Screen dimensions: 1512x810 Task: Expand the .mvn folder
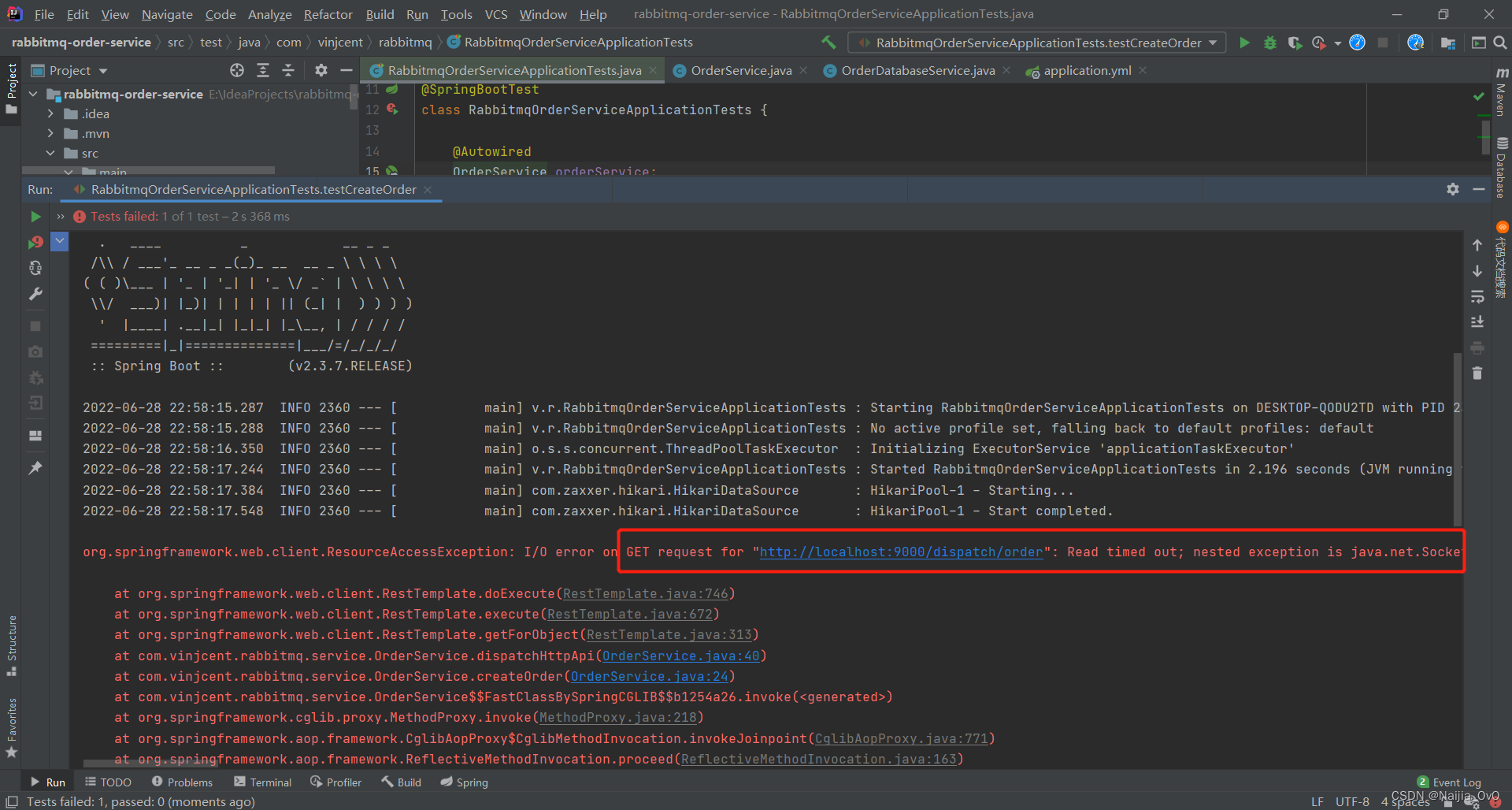point(50,134)
